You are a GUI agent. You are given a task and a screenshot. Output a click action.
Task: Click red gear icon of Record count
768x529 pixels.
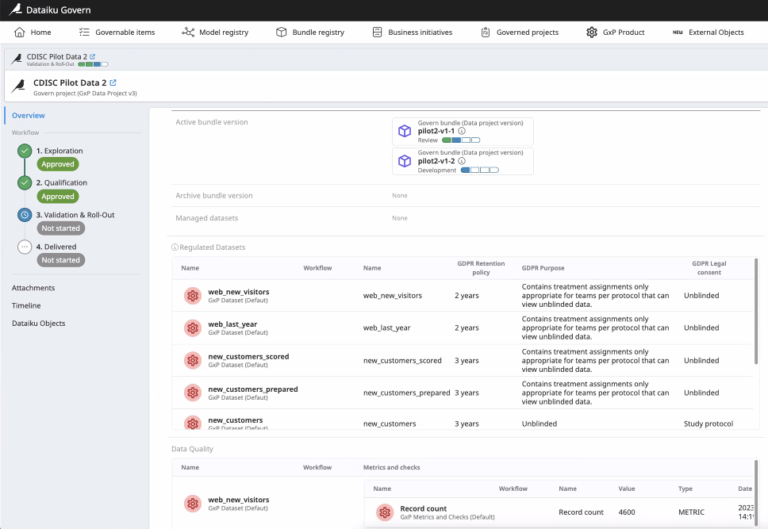coord(385,512)
